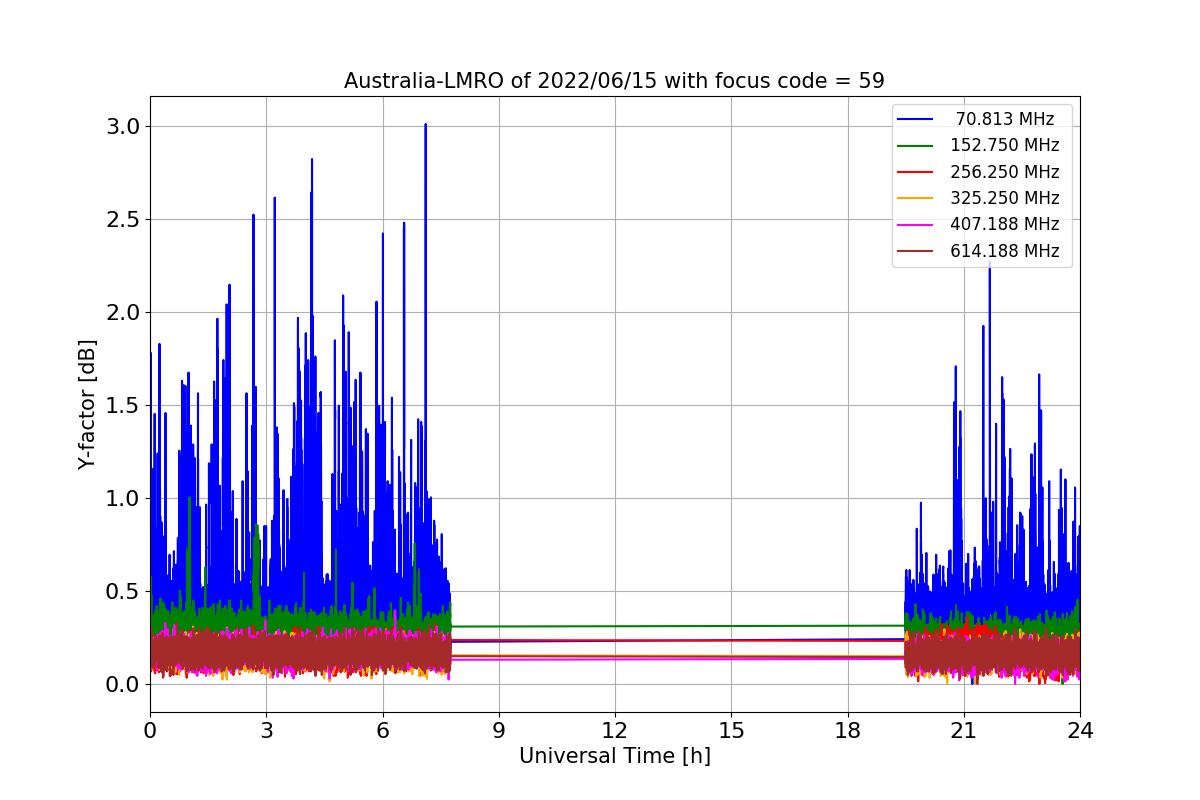Click the 12 x-axis tick label
The image size is (1200, 800).
[x=615, y=731]
